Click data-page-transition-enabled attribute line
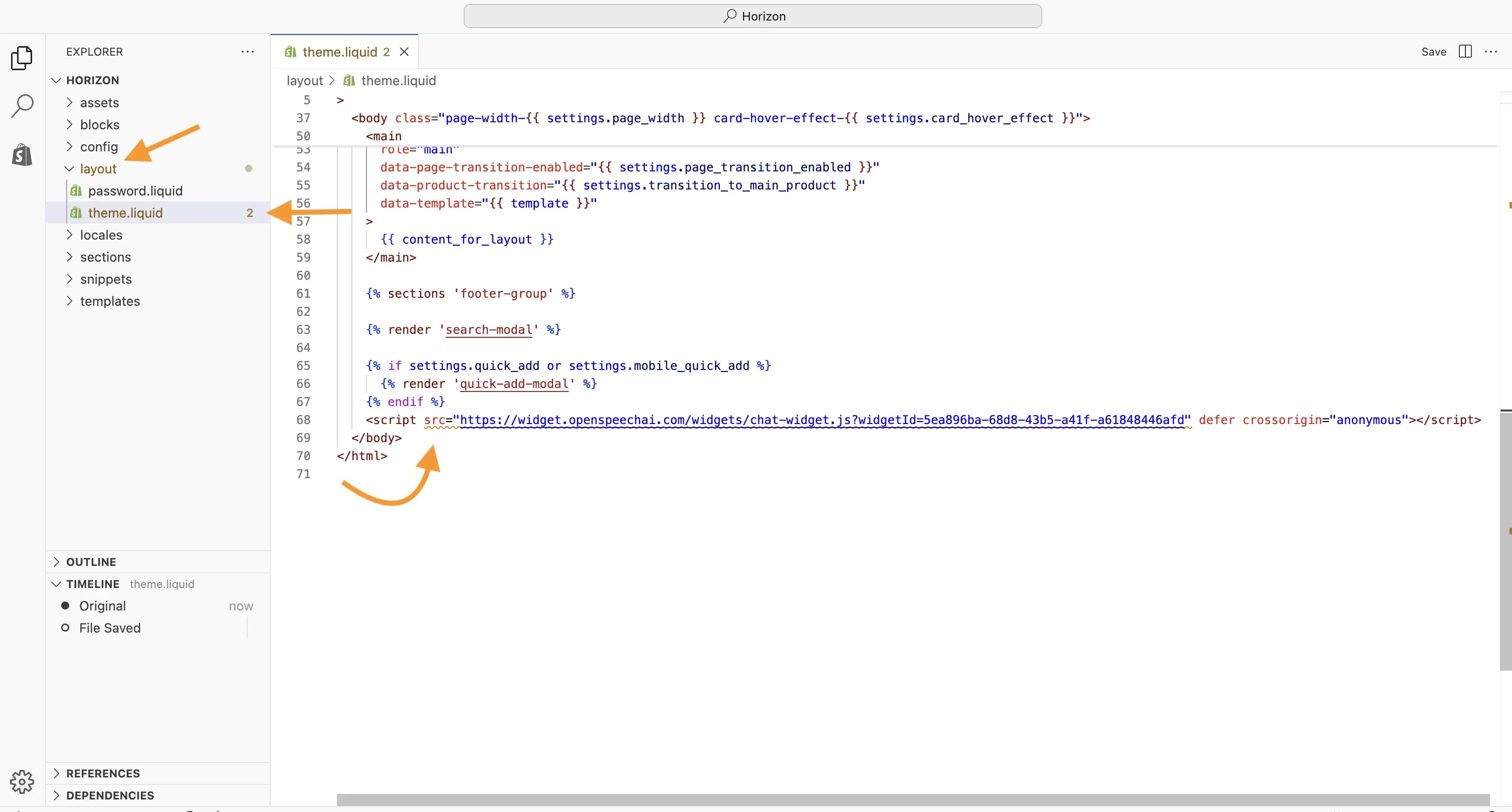The image size is (1512, 812). click(630, 166)
